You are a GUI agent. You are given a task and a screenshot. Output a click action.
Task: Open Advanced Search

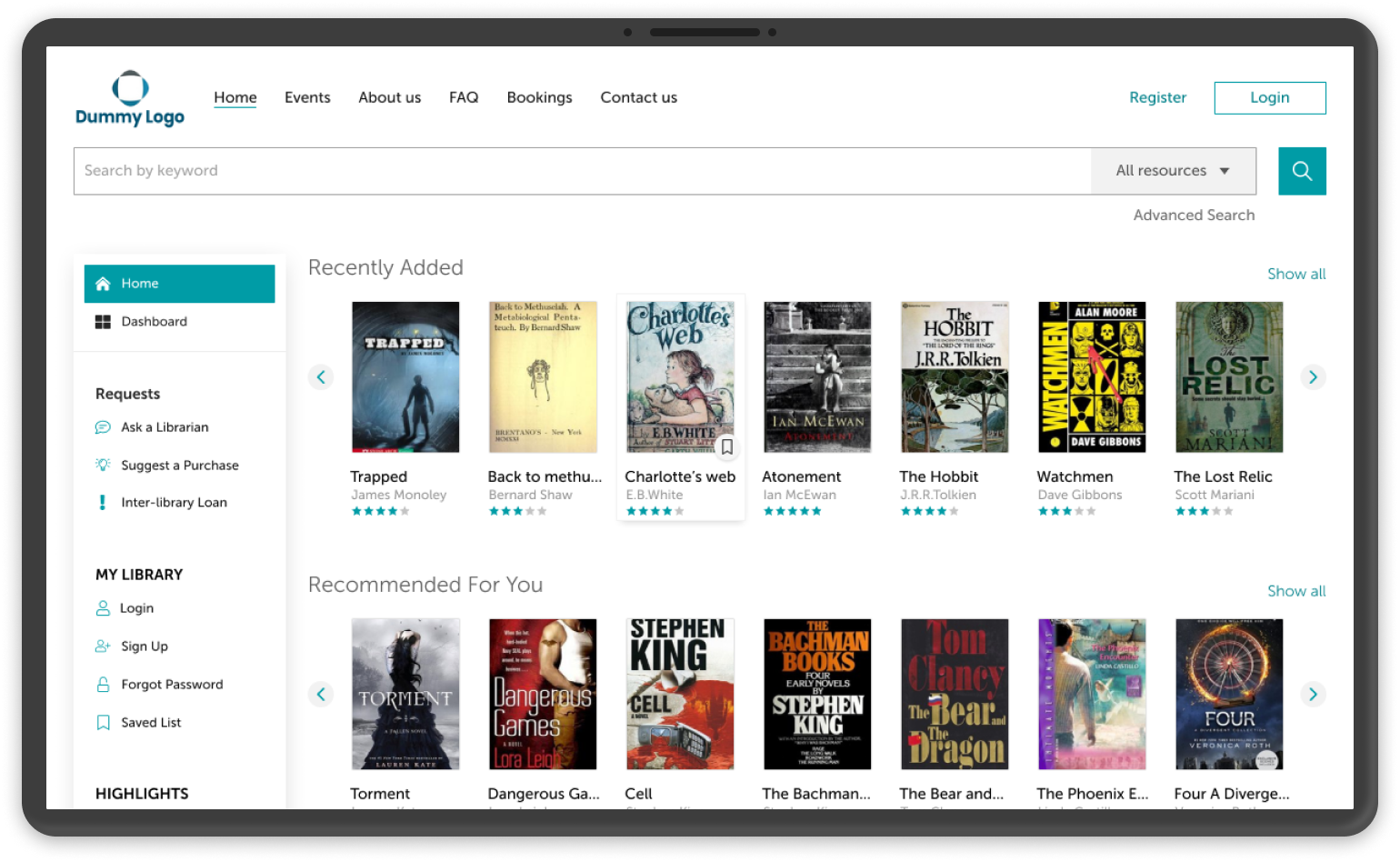pyautogui.click(x=1194, y=215)
